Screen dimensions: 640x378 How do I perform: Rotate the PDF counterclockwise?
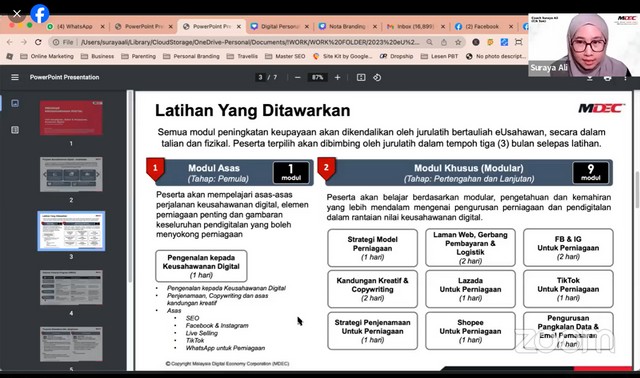point(377,77)
